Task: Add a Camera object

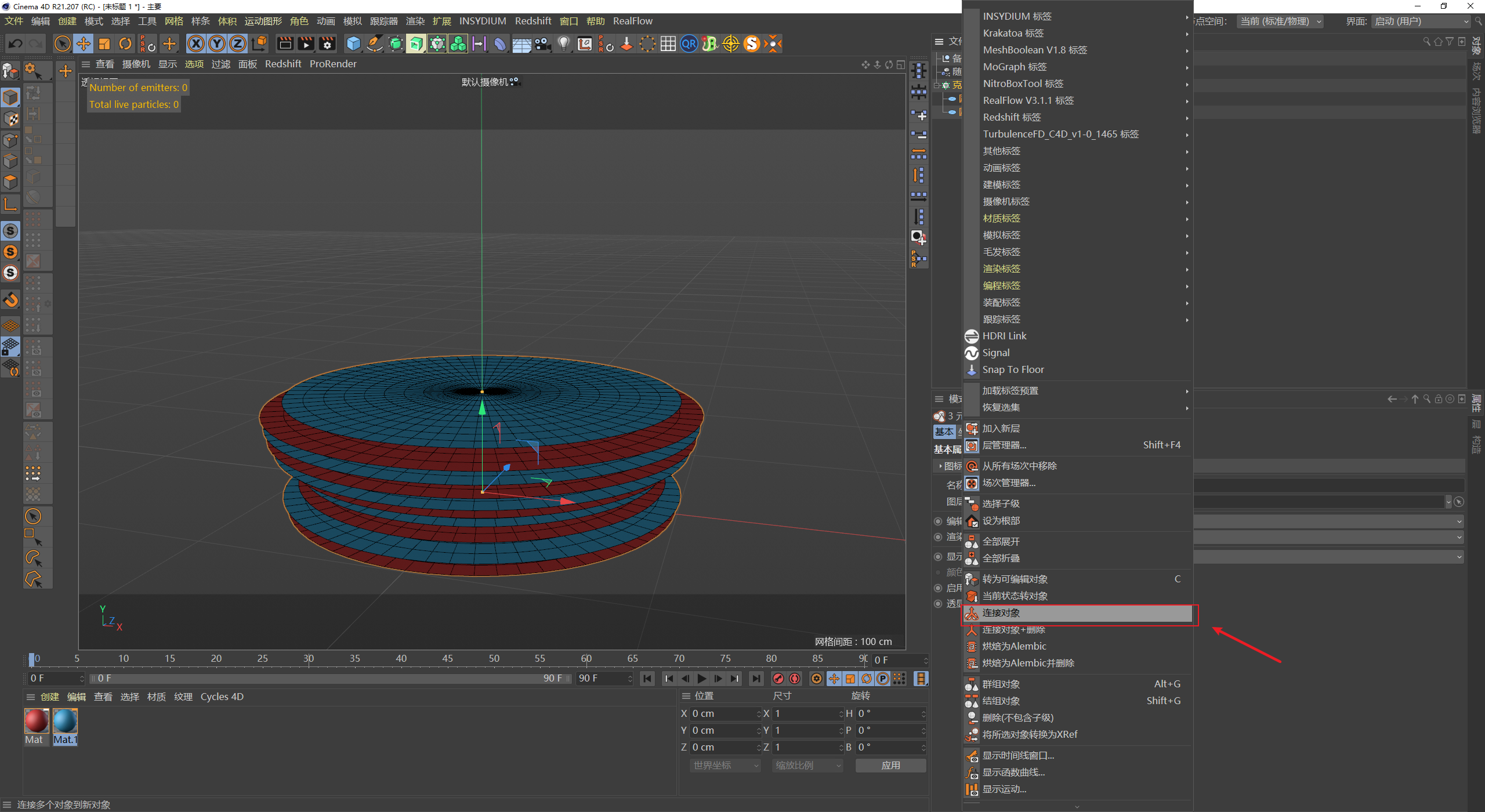Action: point(542,43)
